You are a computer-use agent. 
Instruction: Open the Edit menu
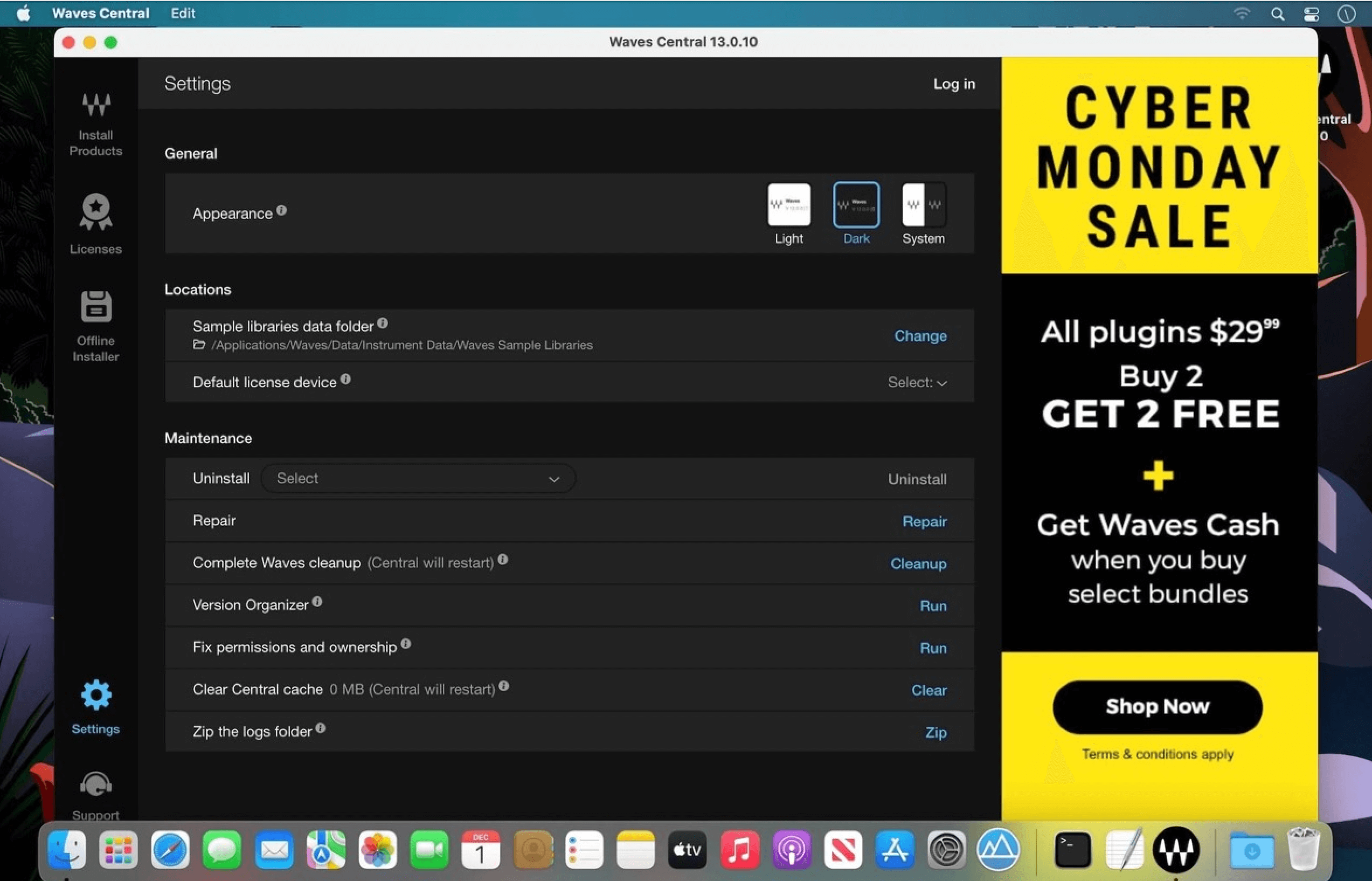point(183,13)
